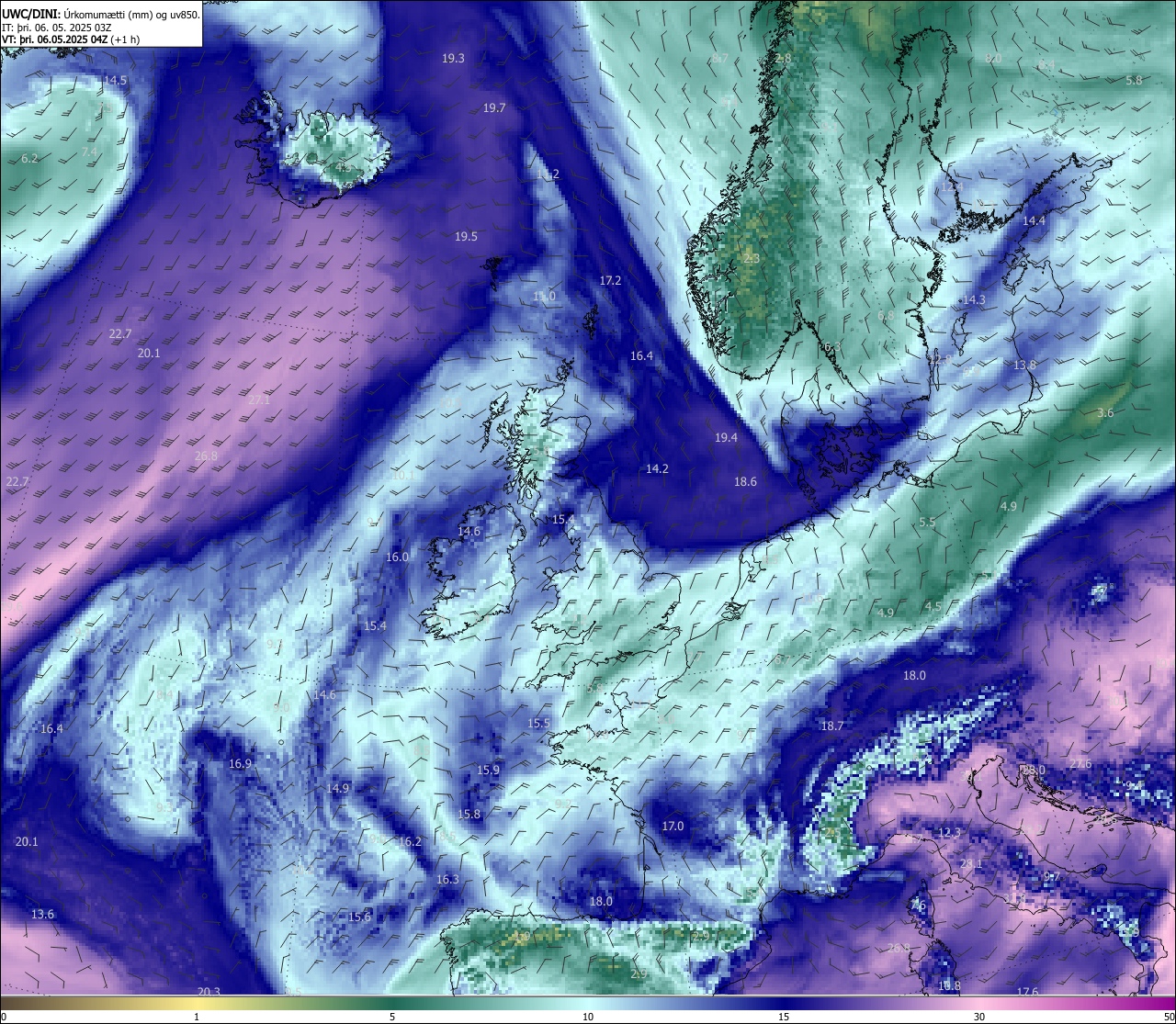
Task: Click the 16.9 map value
Action: click(240, 764)
